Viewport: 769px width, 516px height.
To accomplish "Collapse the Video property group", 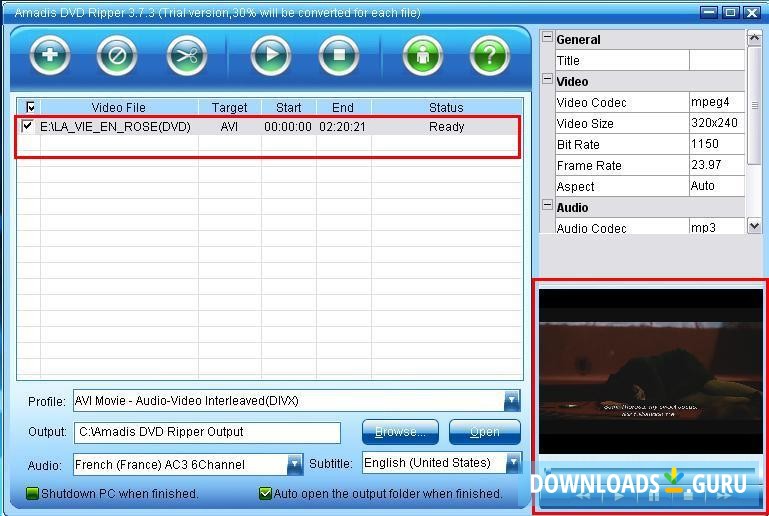I will (x=547, y=78).
